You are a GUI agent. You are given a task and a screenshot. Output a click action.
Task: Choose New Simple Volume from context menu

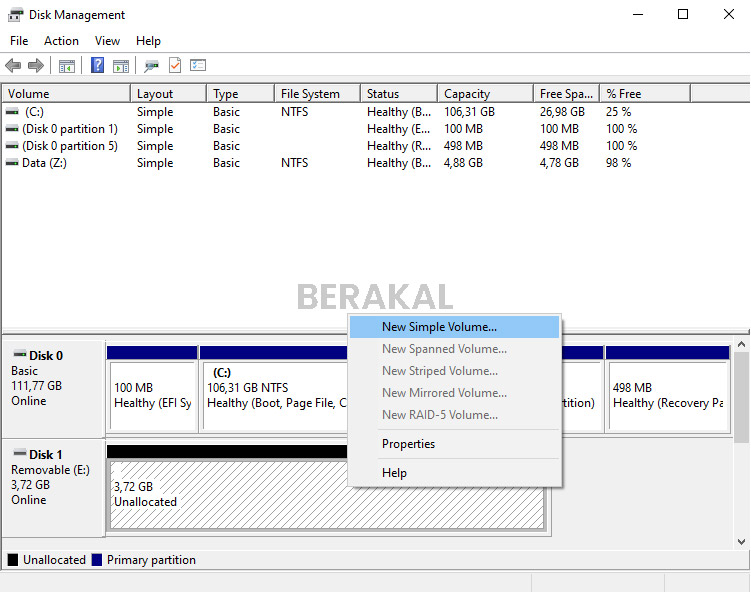[439, 327]
